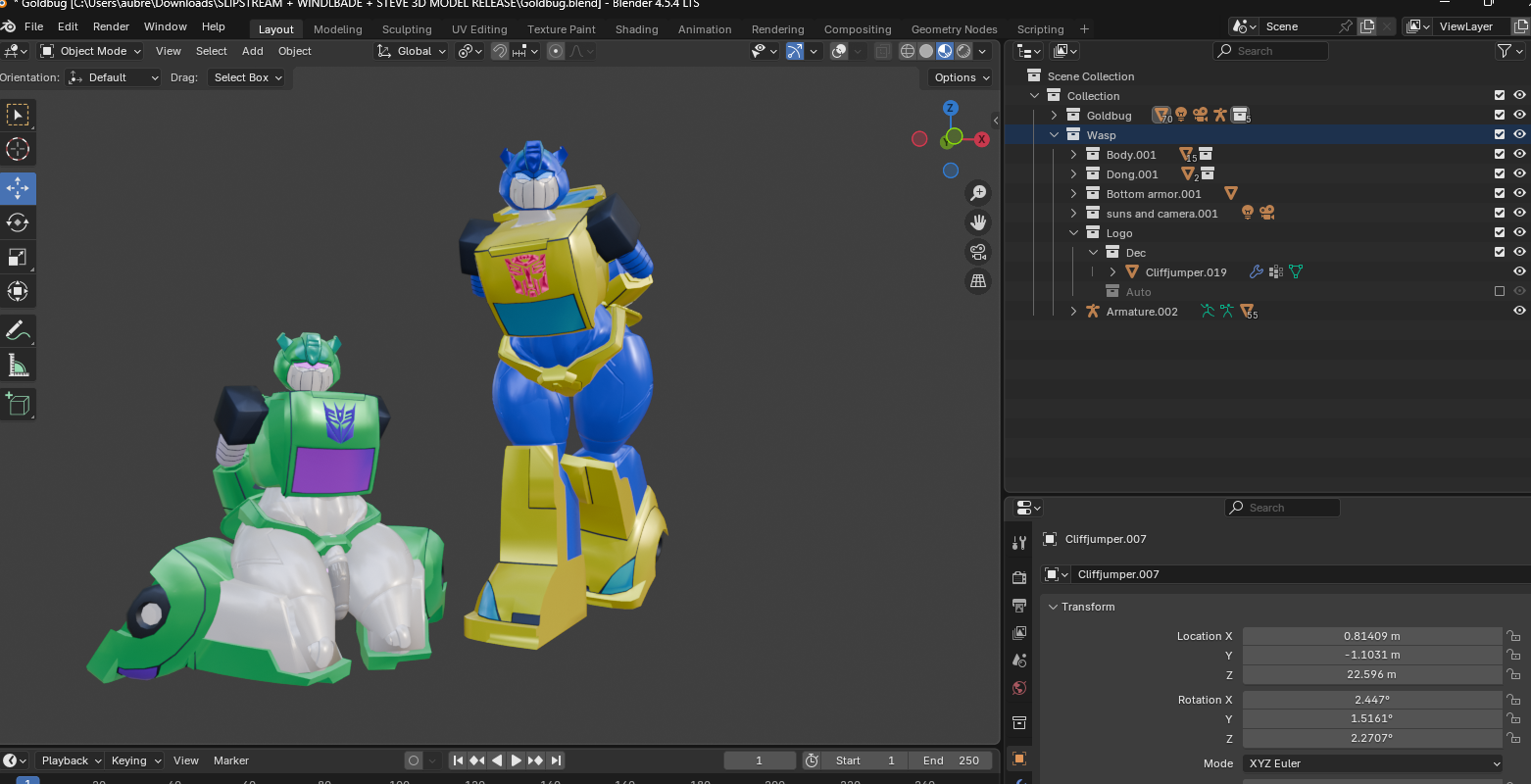
Task: Open the Orientation Default dropdown
Action: pos(114,77)
